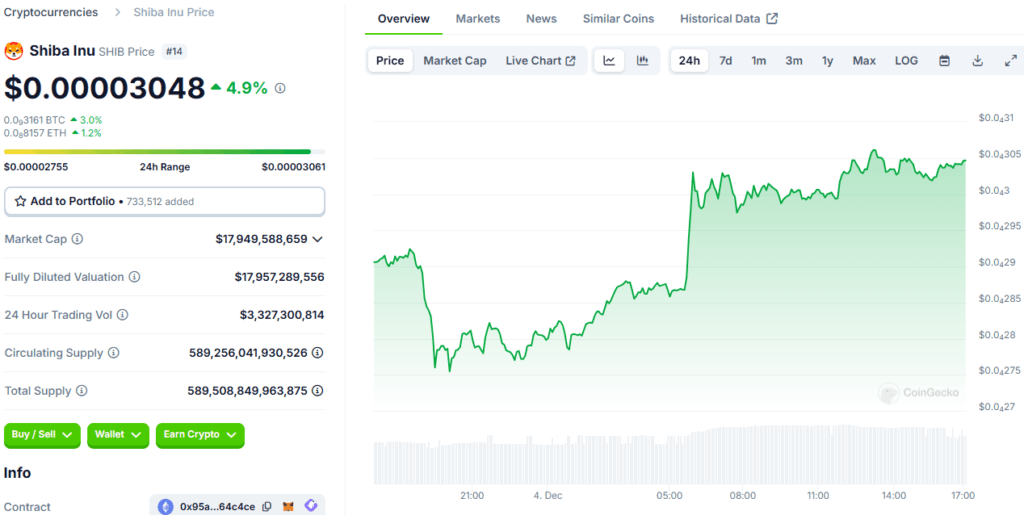The width and height of the screenshot is (1024, 515).
Task: Open Similar Coins tab
Action: point(618,18)
